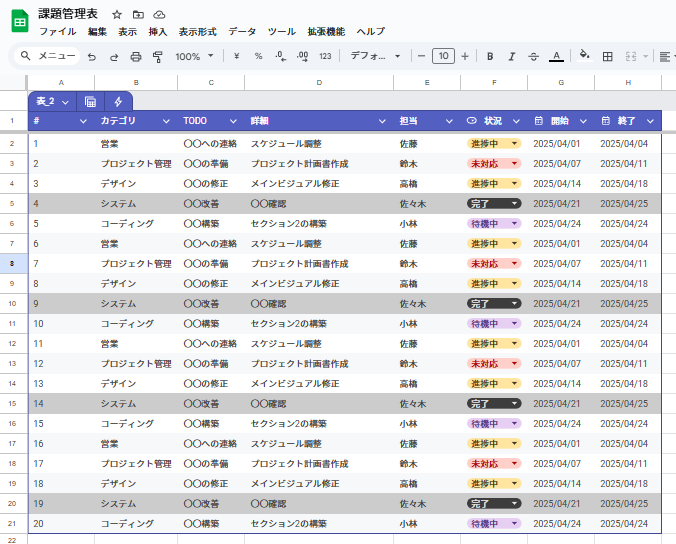The width and height of the screenshot is (676, 544).
Task: Select the column D header
Action: point(319,82)
